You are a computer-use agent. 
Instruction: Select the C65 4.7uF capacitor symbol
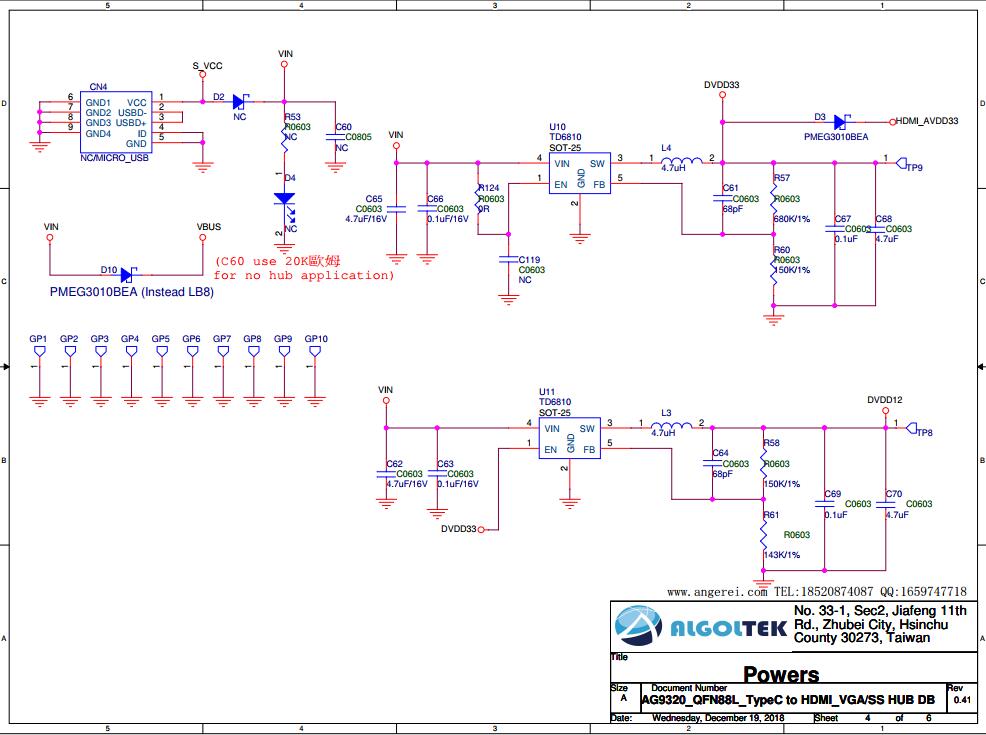[x=397, y=209]
